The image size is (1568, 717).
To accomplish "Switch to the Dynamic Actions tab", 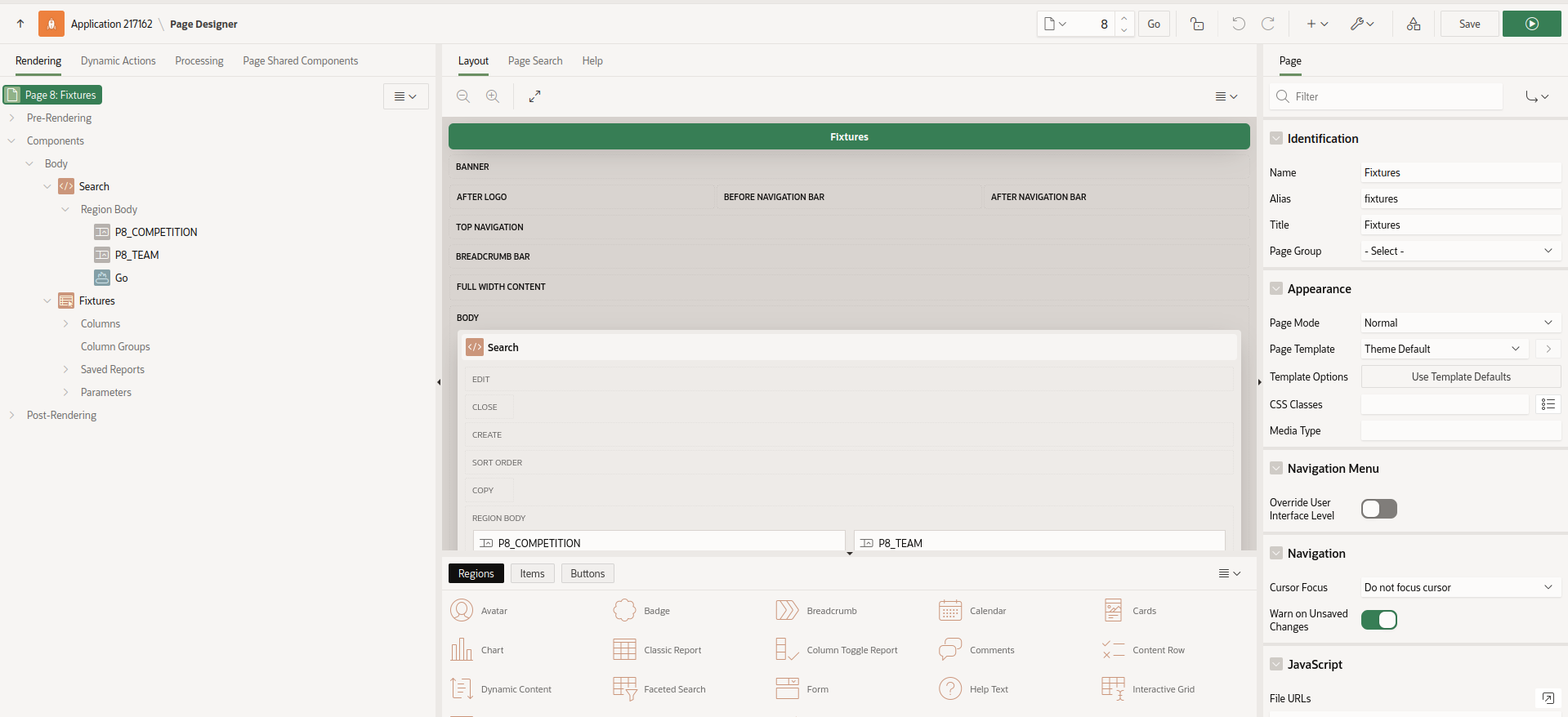I will pos(118,60).
